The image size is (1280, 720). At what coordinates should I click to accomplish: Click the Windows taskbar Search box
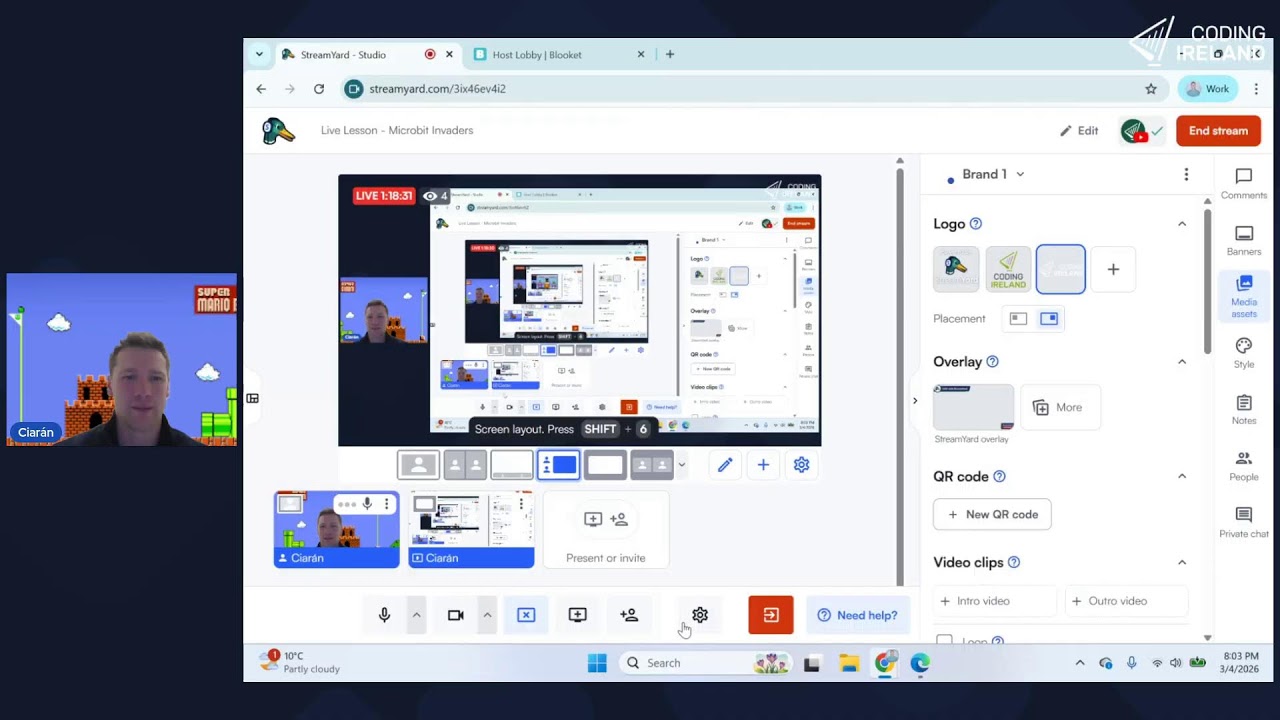tap(704, 663)
